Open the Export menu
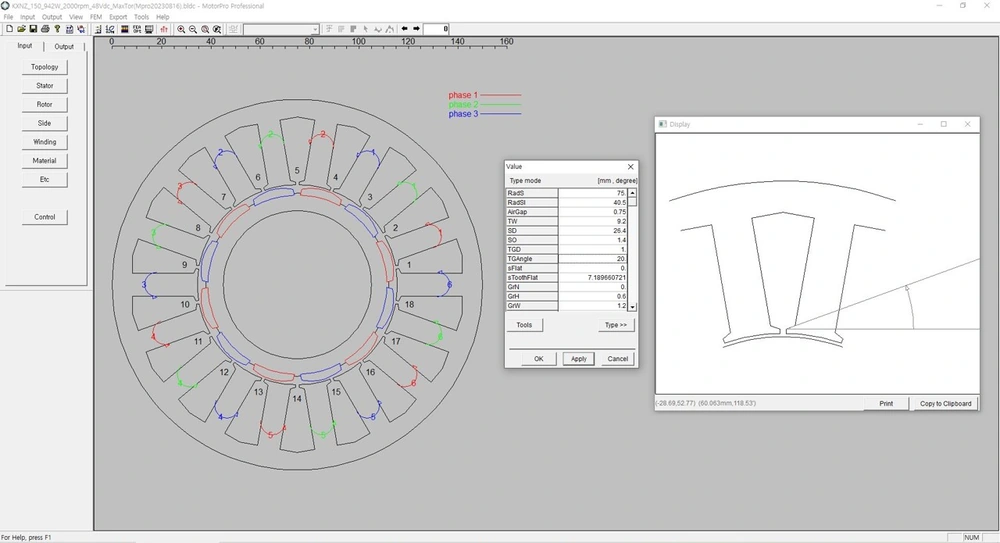The width and height of the screenshot is (1000, 543). point(118,17)
